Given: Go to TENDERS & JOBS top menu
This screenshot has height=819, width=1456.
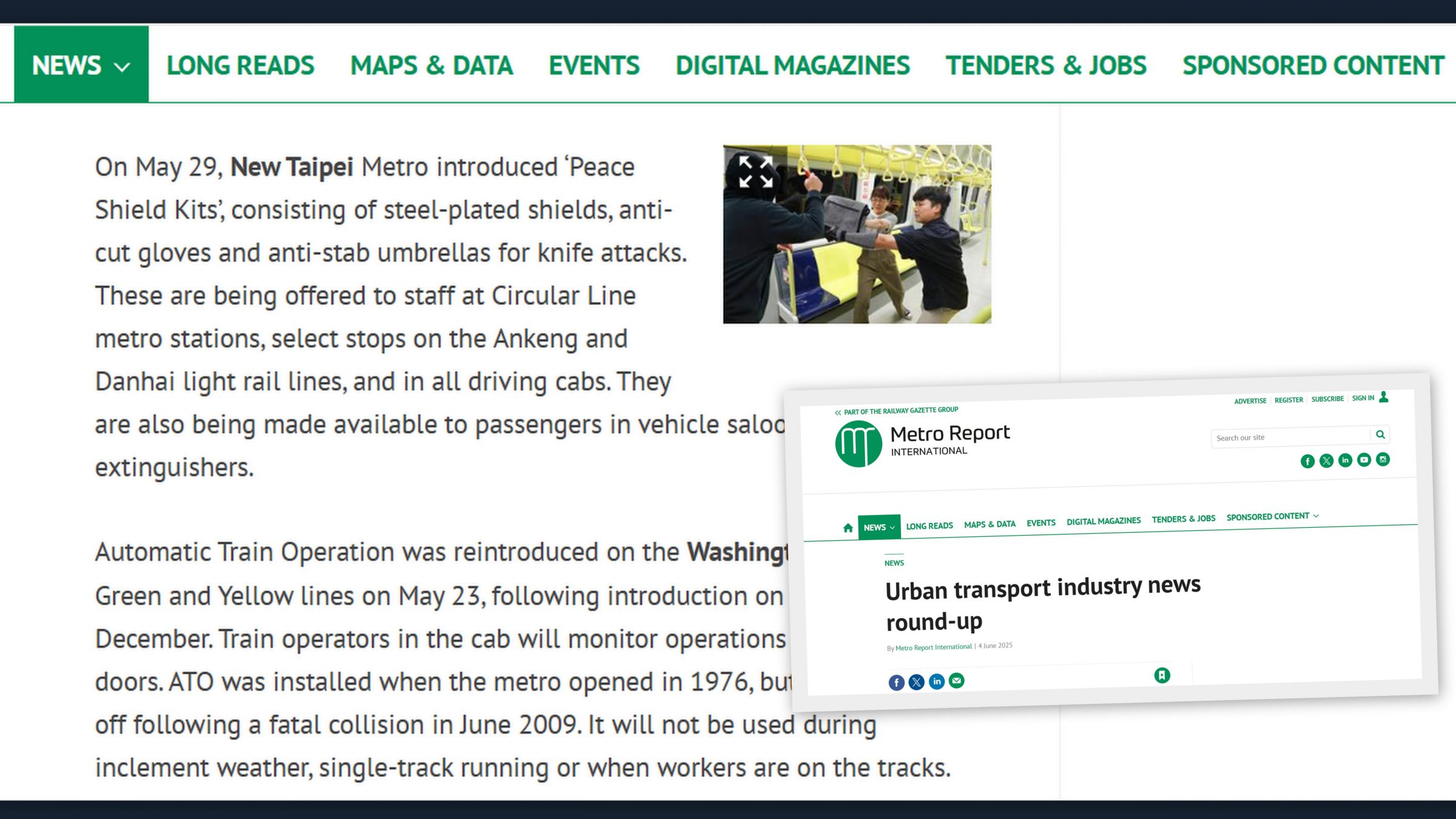Looking at the screenshot, I should click(x=1046, y=66).
